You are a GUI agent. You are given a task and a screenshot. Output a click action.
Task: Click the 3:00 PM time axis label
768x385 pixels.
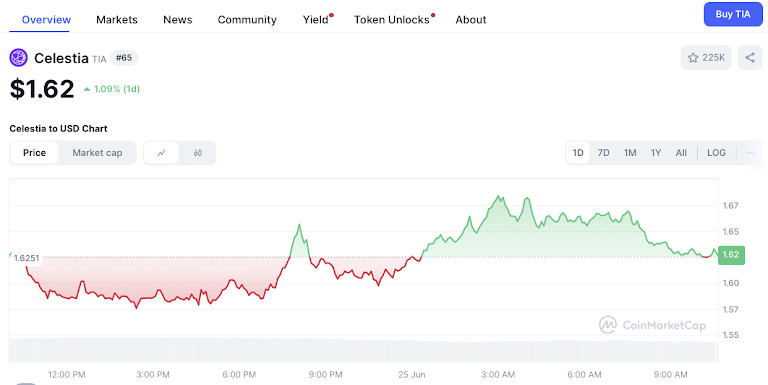[x=153, y=375]
